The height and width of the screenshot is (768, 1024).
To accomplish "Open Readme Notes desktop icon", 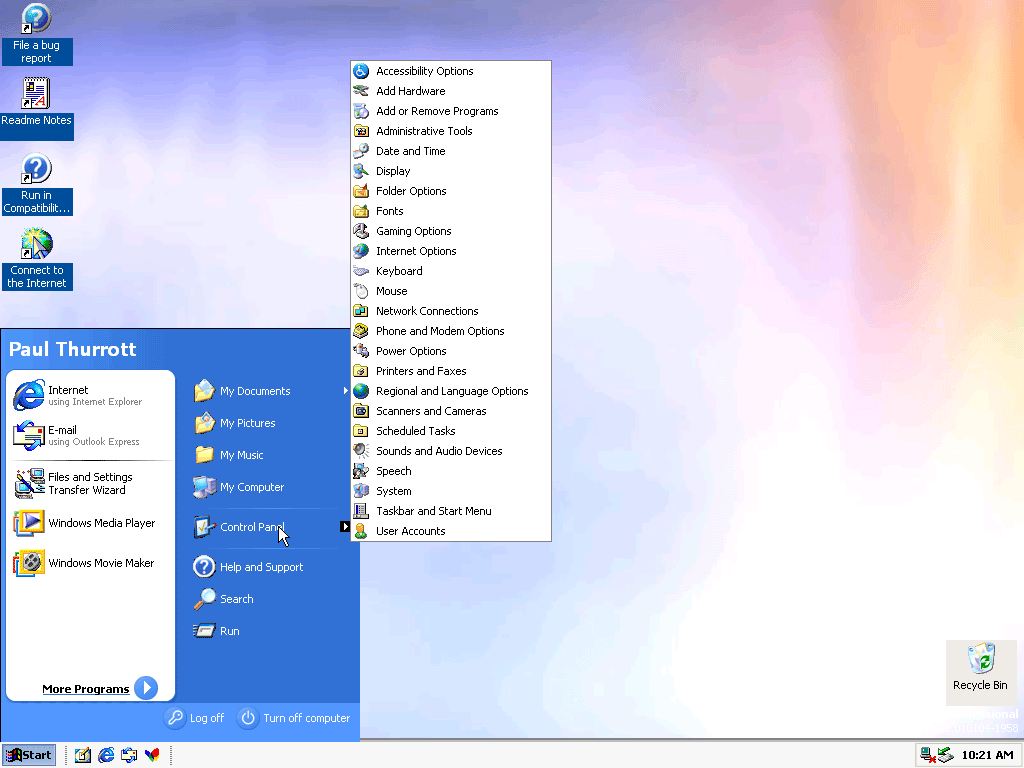I will click(x=36, y=95).
